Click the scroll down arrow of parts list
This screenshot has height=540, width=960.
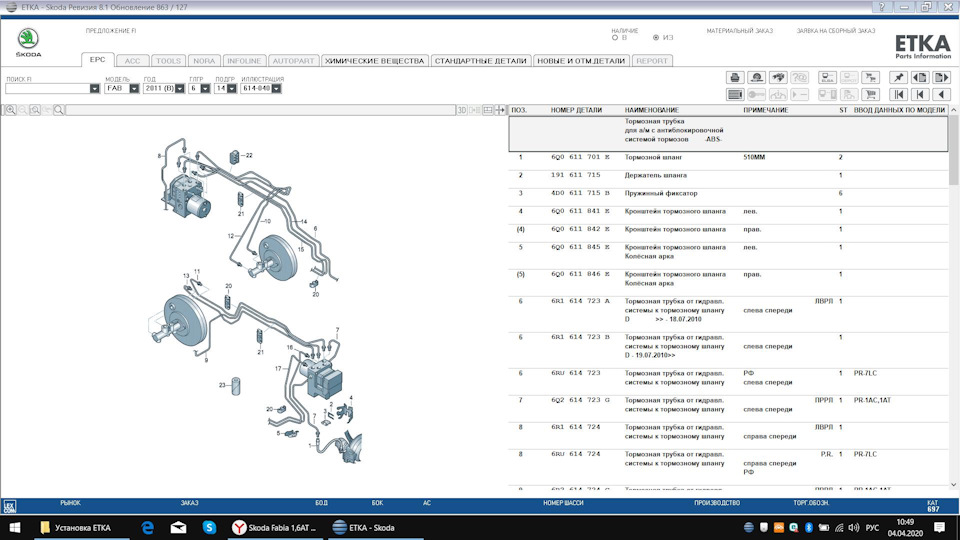tap(953, 485)
